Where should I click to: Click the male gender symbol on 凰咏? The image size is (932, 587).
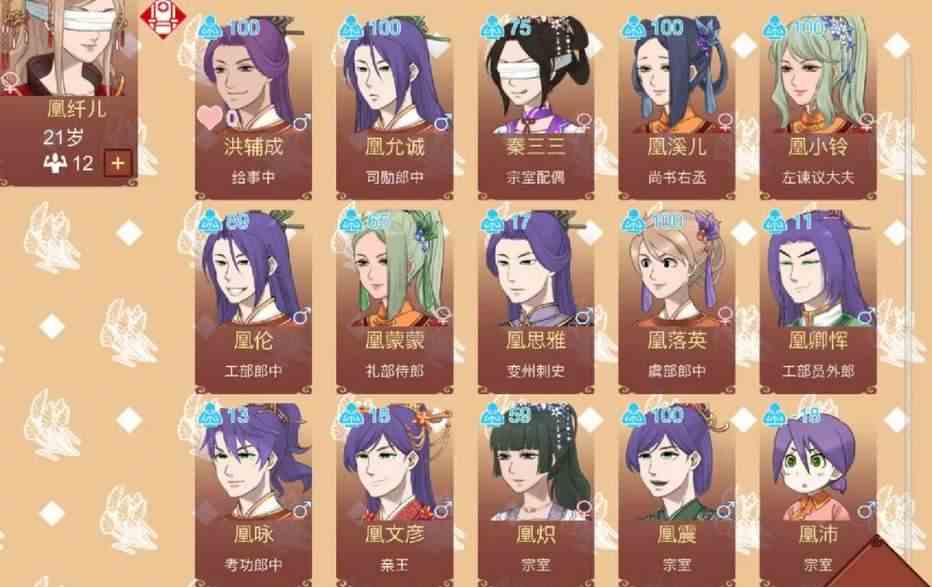tap(301, 510)
